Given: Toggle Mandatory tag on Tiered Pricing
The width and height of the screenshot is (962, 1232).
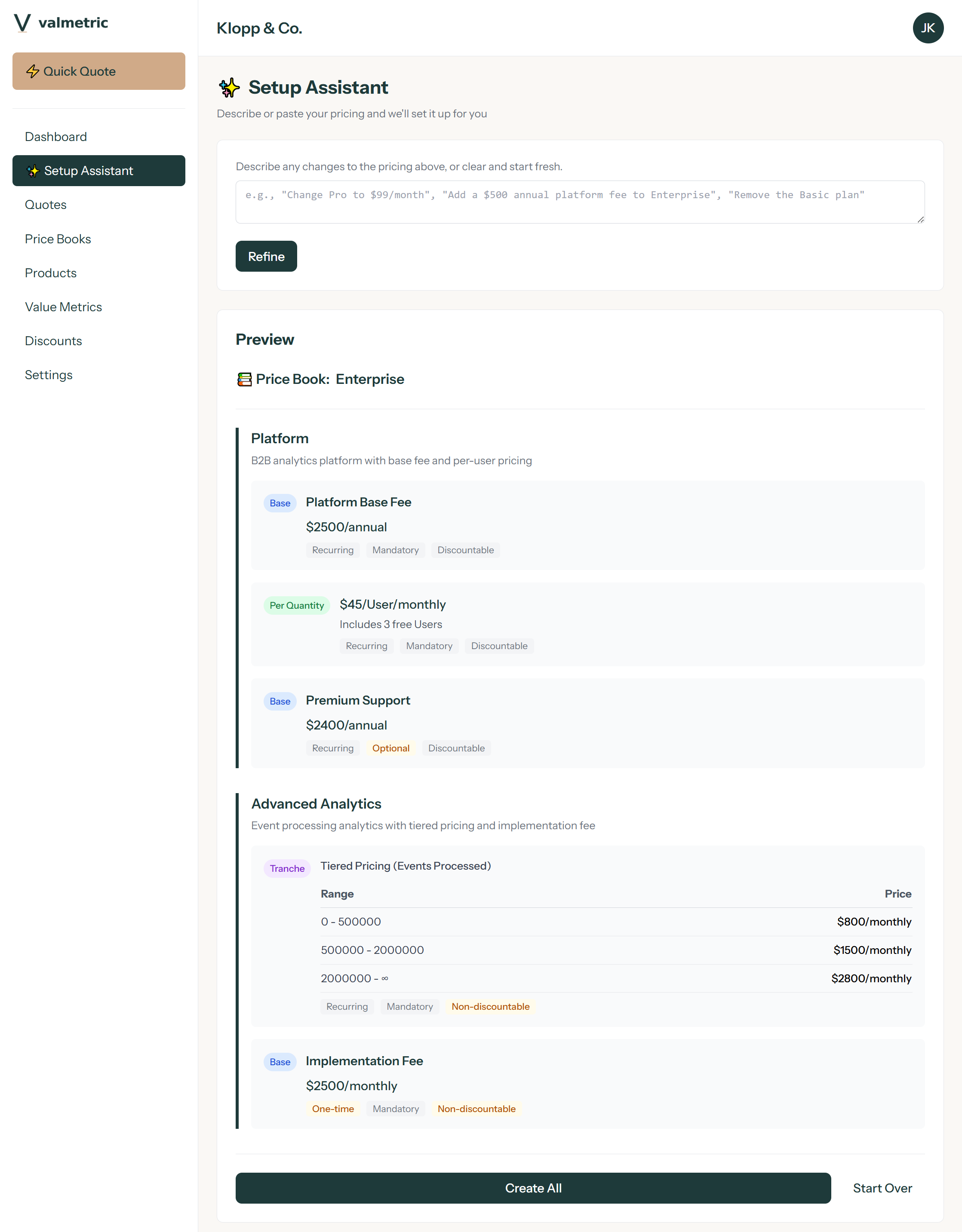Looking at the screenshot, I should click(410, 1006).
